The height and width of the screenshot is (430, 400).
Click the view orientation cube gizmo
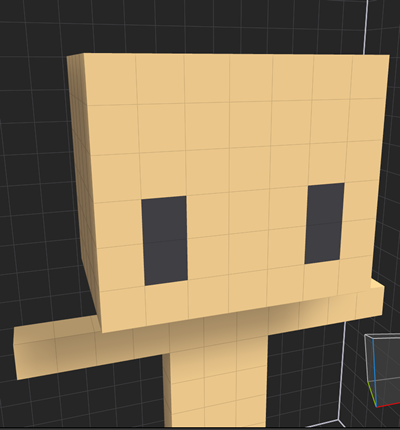(383, 370)
